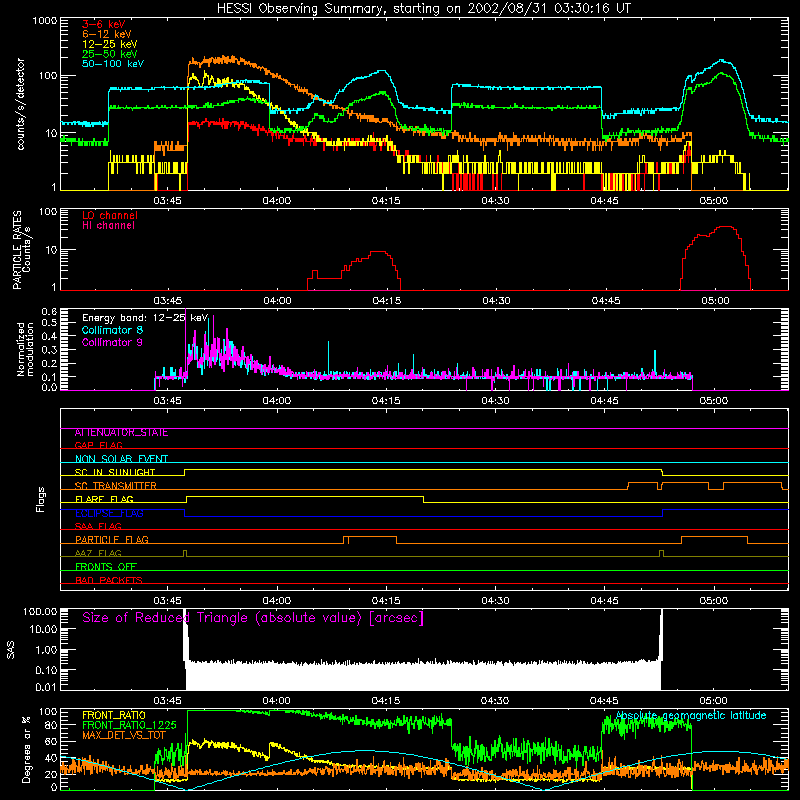Click the Size of Reduced Triangle [arcsec] label
This screenshot has width=800, height=800.
[253, 618]
